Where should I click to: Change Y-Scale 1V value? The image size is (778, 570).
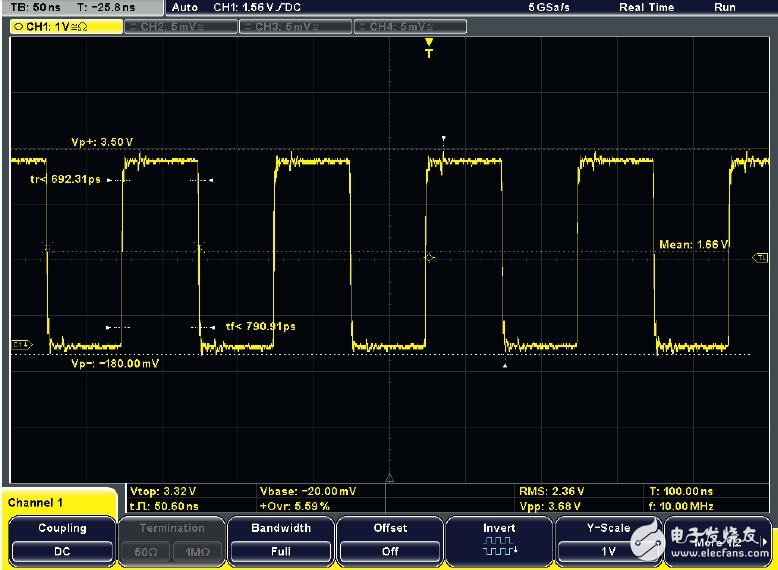[x=608, y=550]
